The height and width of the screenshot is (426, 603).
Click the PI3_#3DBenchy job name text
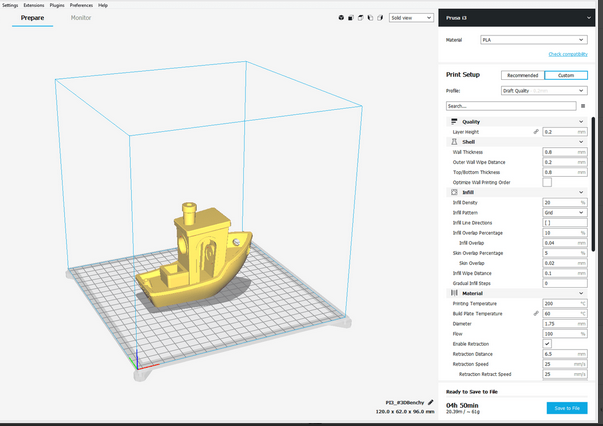pyautogui.click(x=405, y=403)
